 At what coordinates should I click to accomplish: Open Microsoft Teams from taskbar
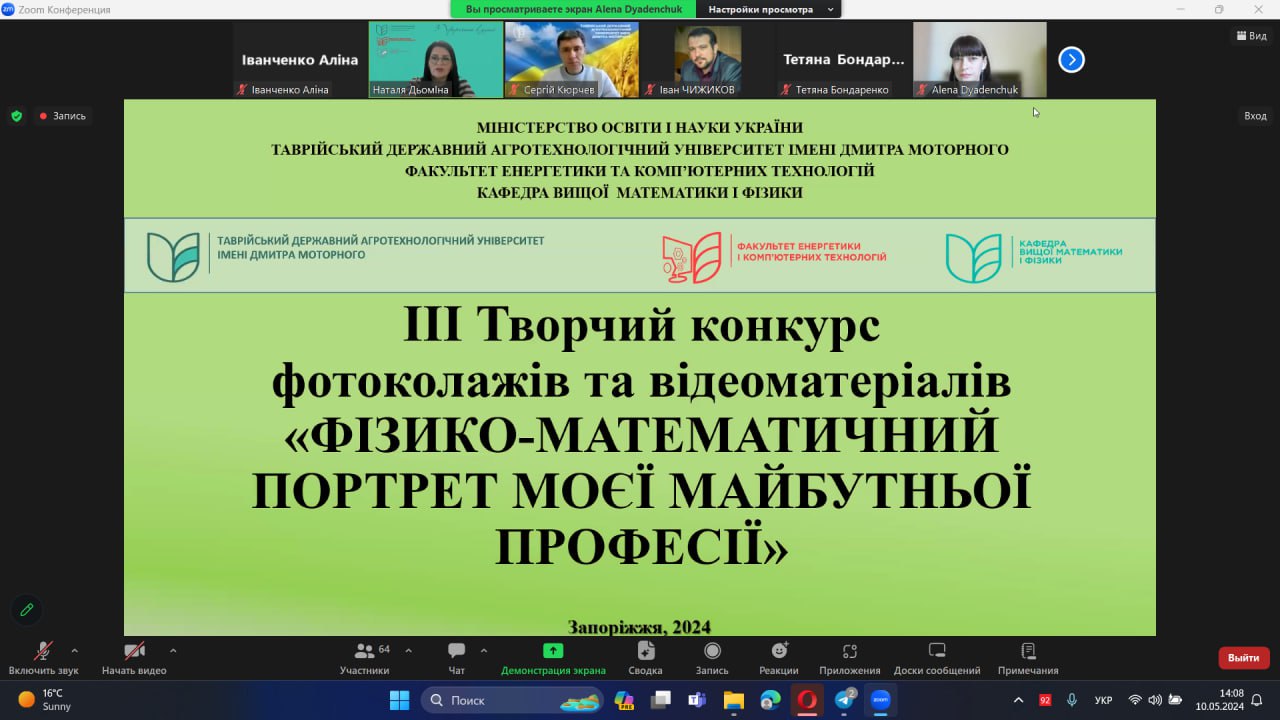[x=697, y=700]
